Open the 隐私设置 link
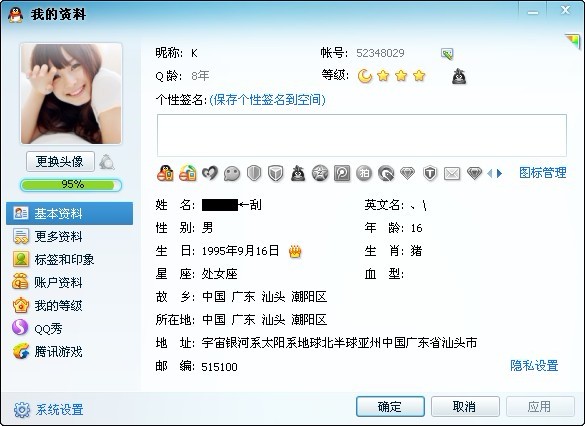This screenshot has height=426, width=585. (534, 366)
